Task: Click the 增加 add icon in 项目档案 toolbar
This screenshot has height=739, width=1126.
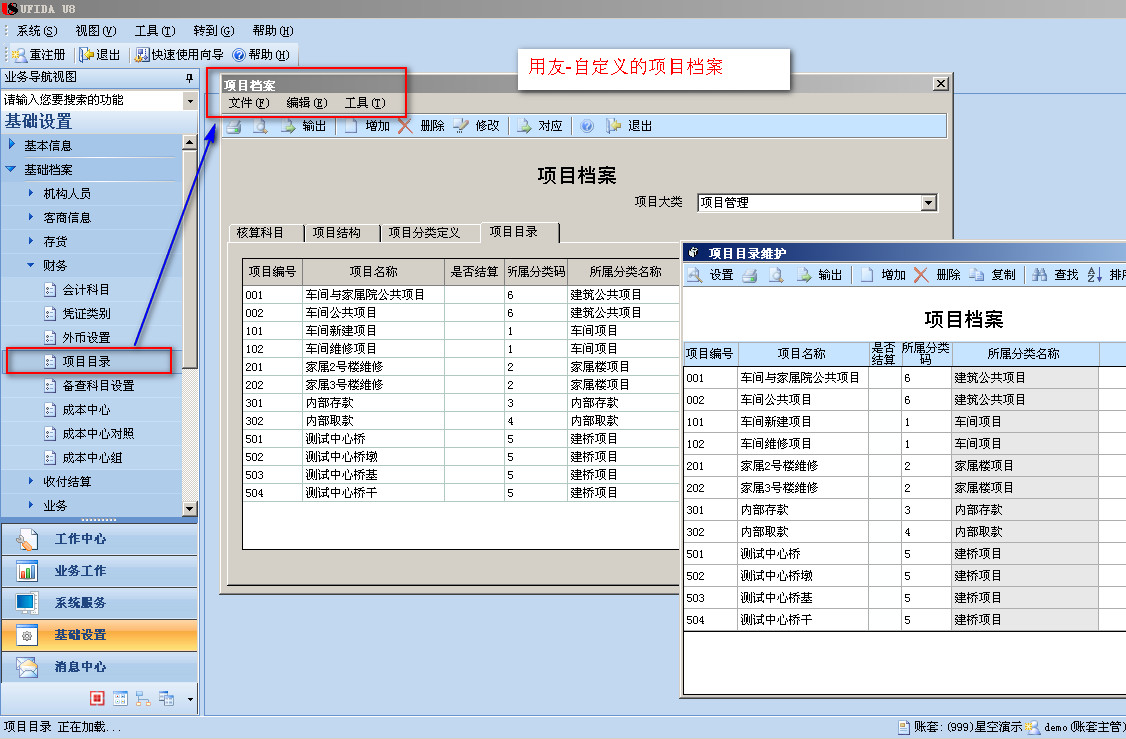Action: 351,126
